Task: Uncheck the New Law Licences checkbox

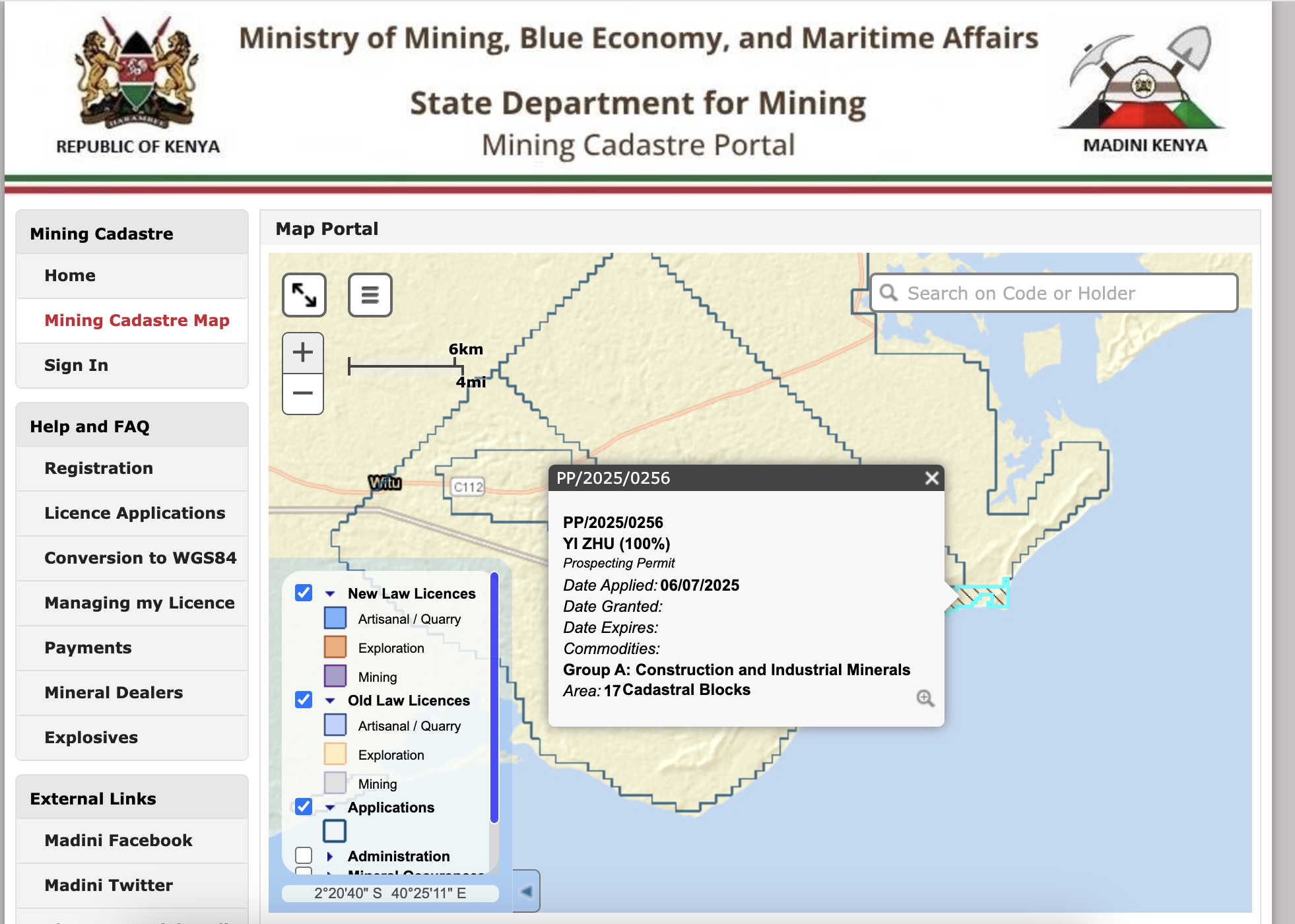Action: point(304,593)
